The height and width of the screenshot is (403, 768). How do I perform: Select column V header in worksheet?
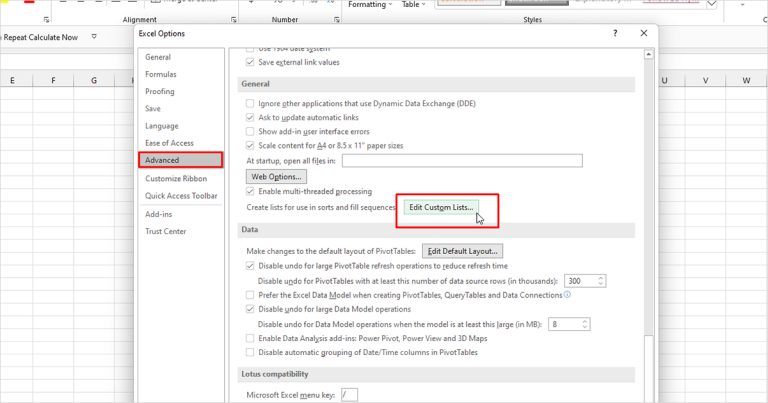click(x=705, y=80)
